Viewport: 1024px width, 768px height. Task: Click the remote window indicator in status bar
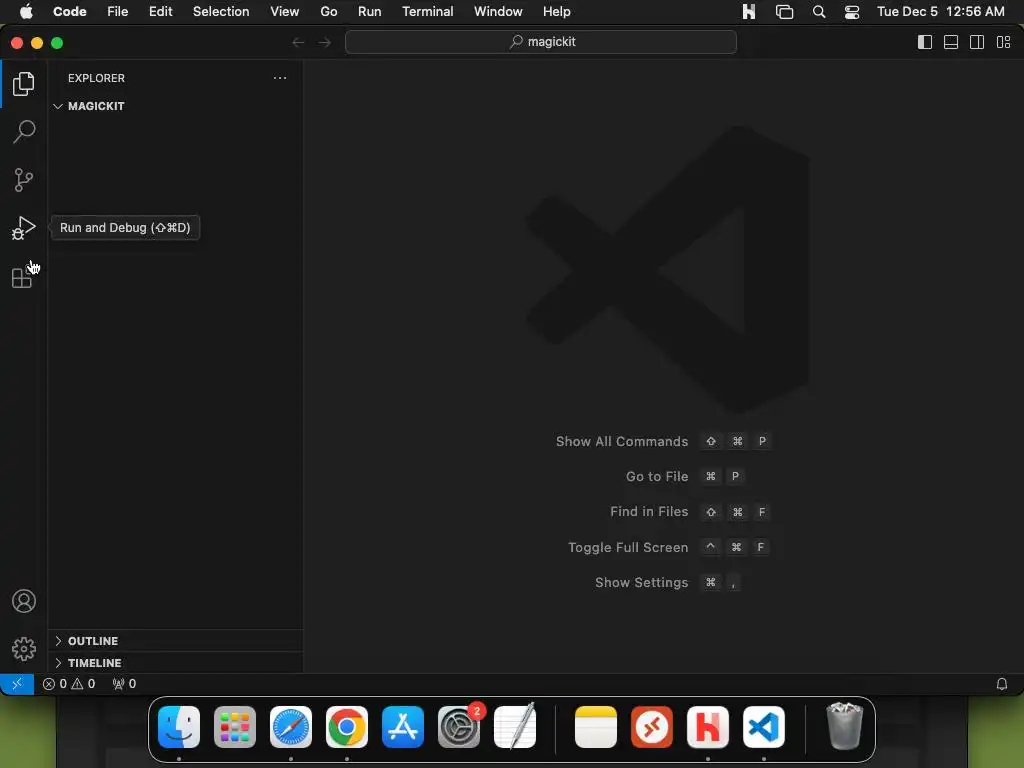coord(17,684)
